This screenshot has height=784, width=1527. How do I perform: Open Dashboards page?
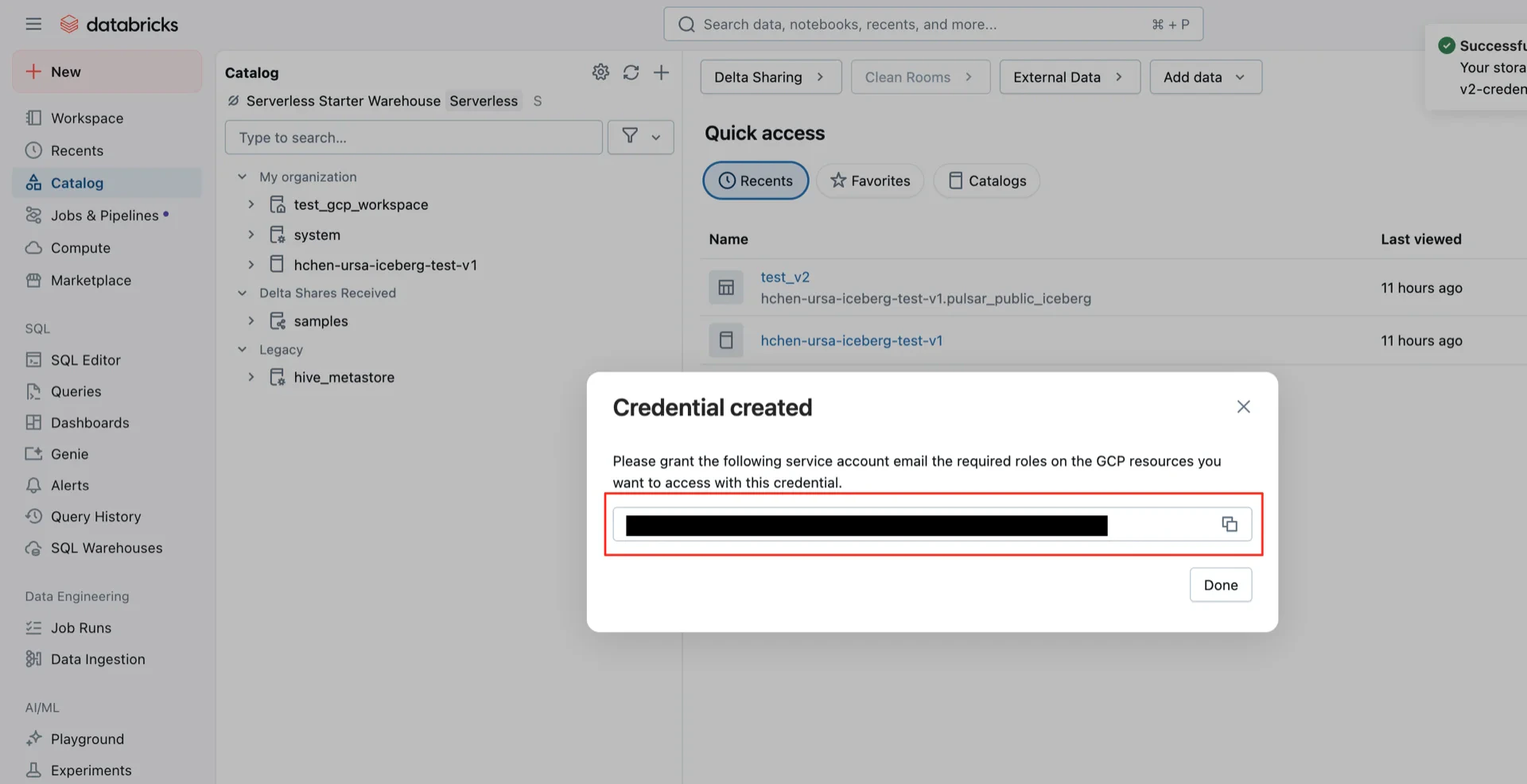(x=107, y=423)
